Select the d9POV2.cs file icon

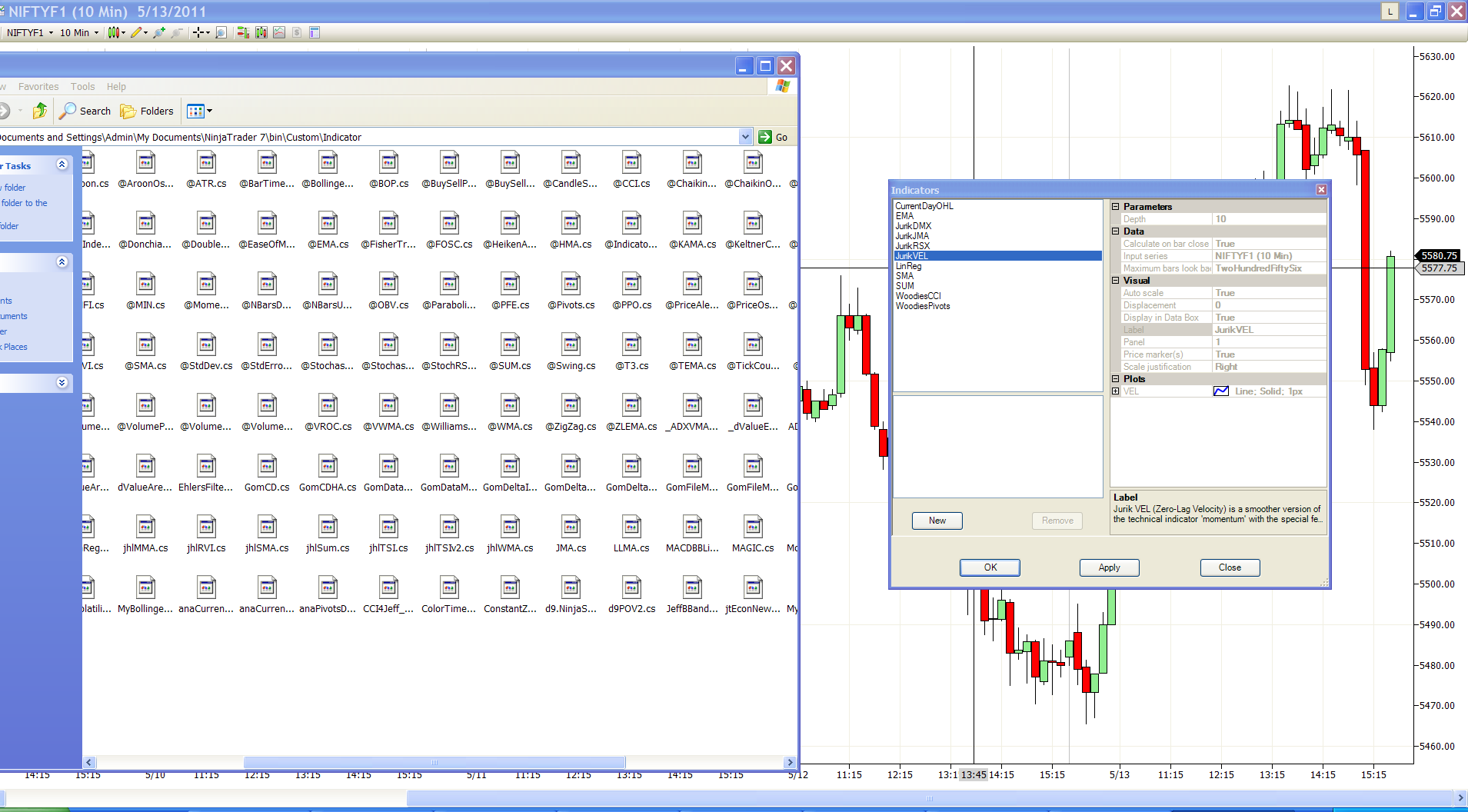tap(631, 587)
